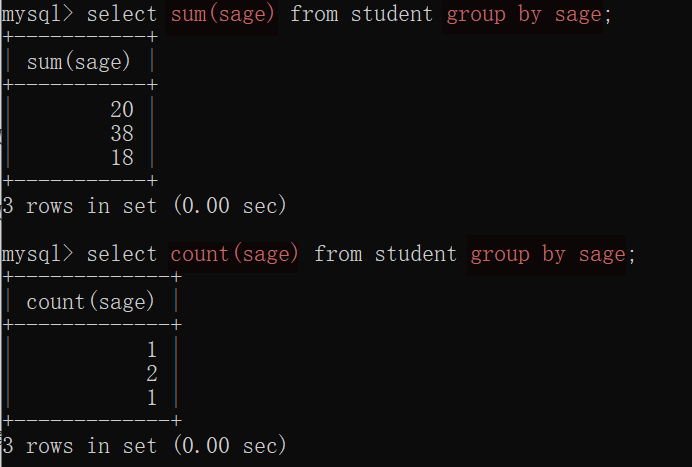Click the last row of count results
Screen dimensions: 692x467
(152, 397)
